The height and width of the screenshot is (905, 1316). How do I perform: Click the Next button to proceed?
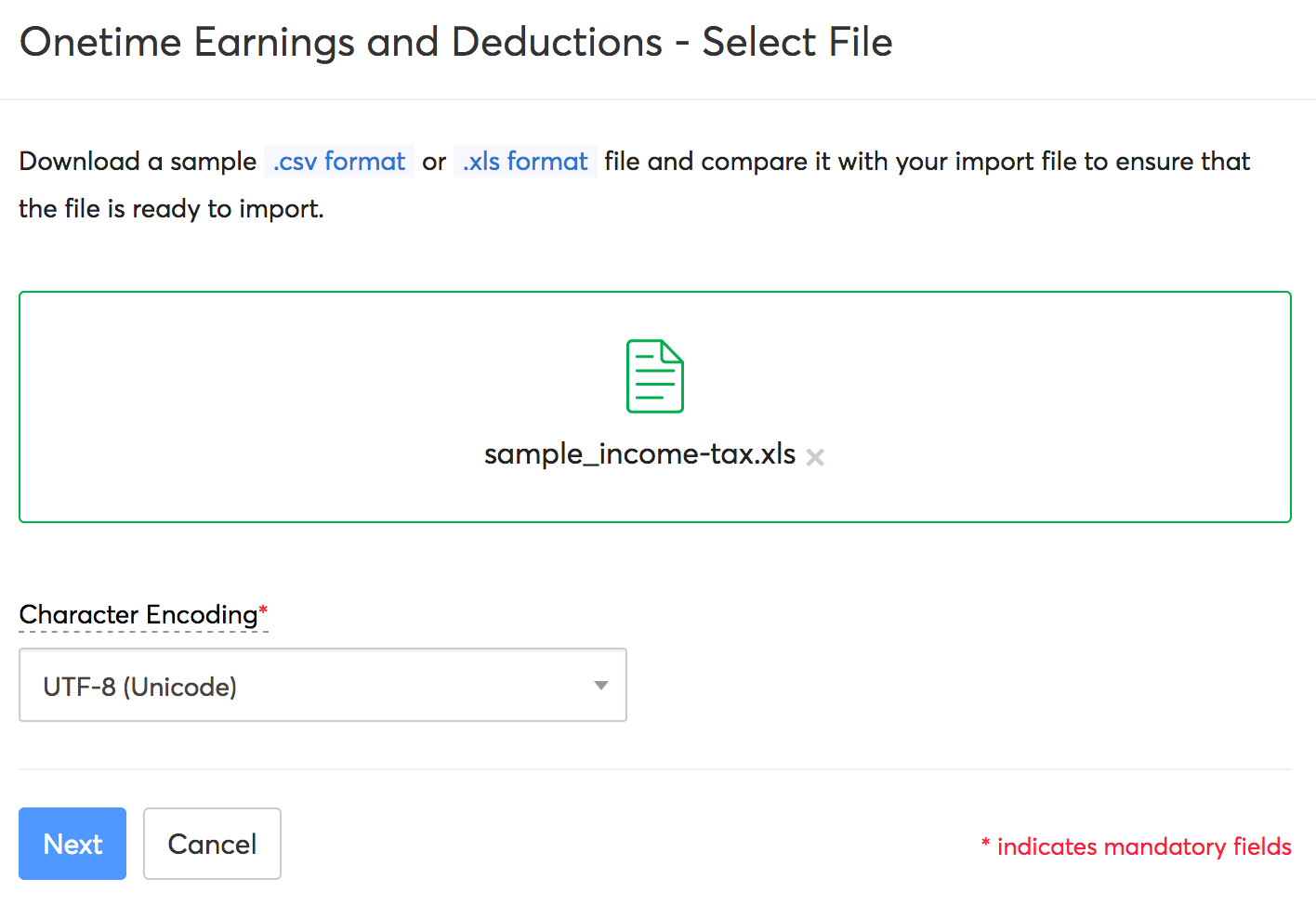pos(72,844)
